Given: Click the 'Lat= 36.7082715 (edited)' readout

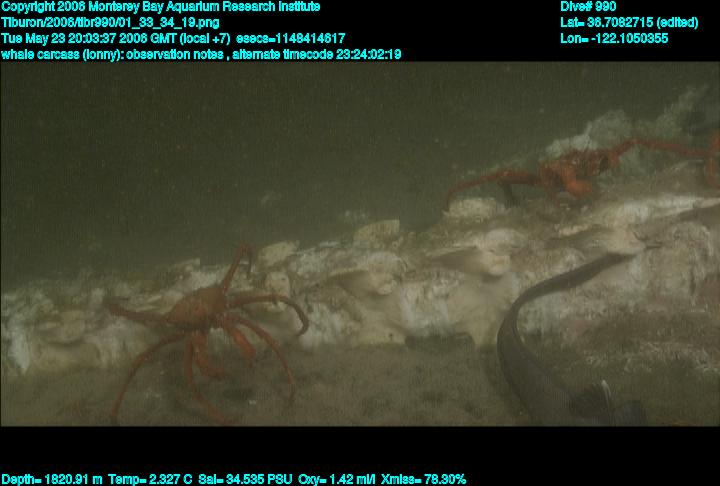Looking at the screenshot, I should point(629,23).
